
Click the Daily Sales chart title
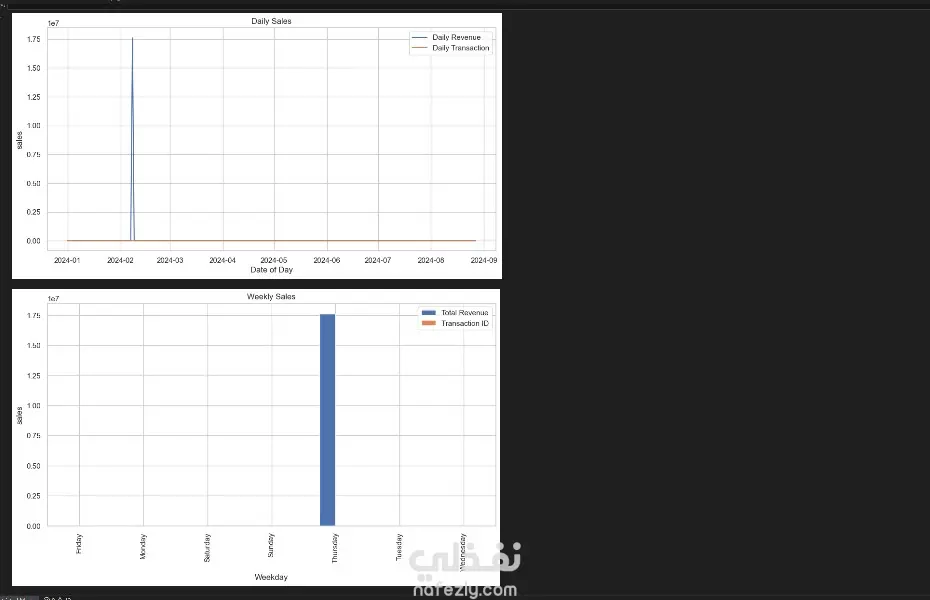(x=271, y=21)
